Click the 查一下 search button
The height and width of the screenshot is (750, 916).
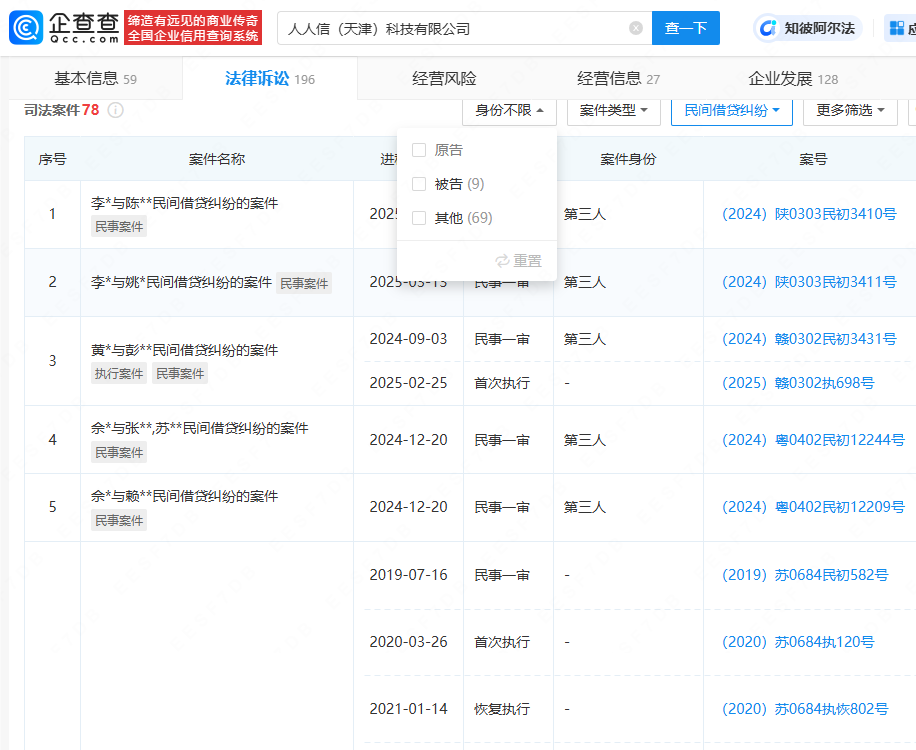pos(685,28)
